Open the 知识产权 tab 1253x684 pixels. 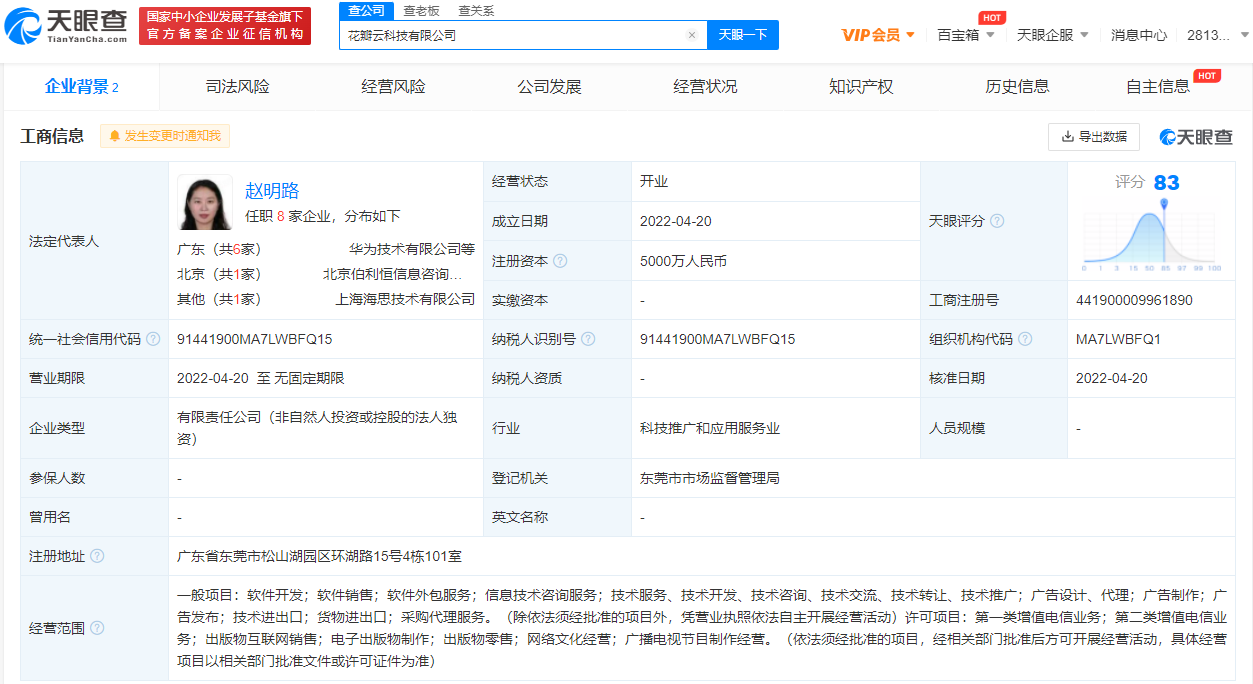861,87
